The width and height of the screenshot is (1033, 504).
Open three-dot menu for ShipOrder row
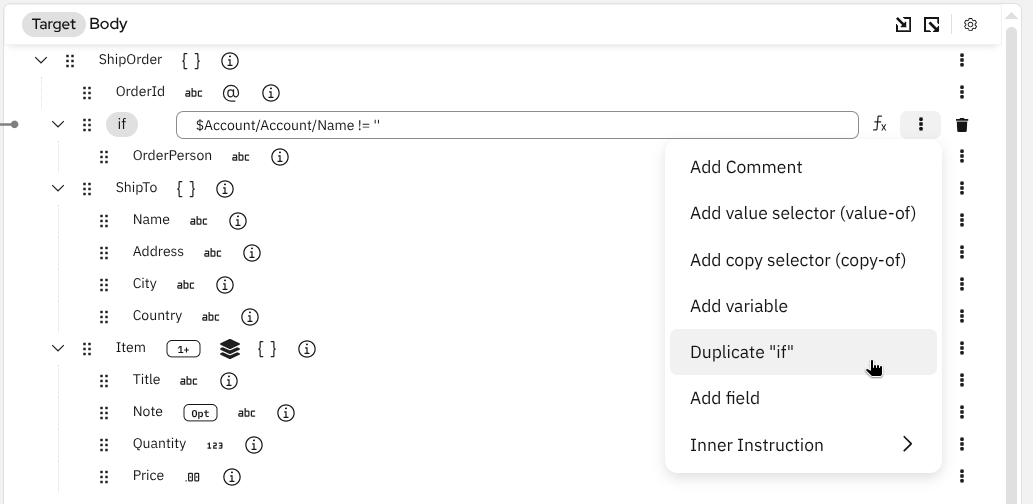click(962, 60)
